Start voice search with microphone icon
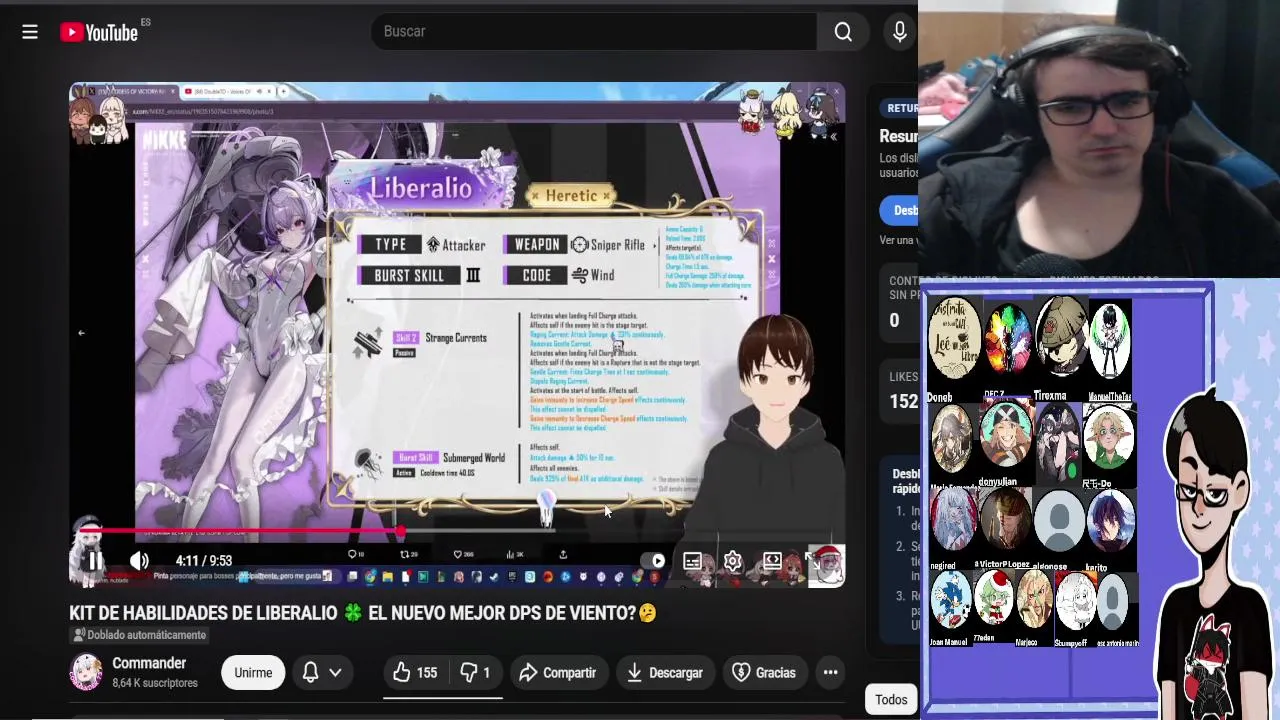The height and width of the screenshot is (720, 1280). 899,32
